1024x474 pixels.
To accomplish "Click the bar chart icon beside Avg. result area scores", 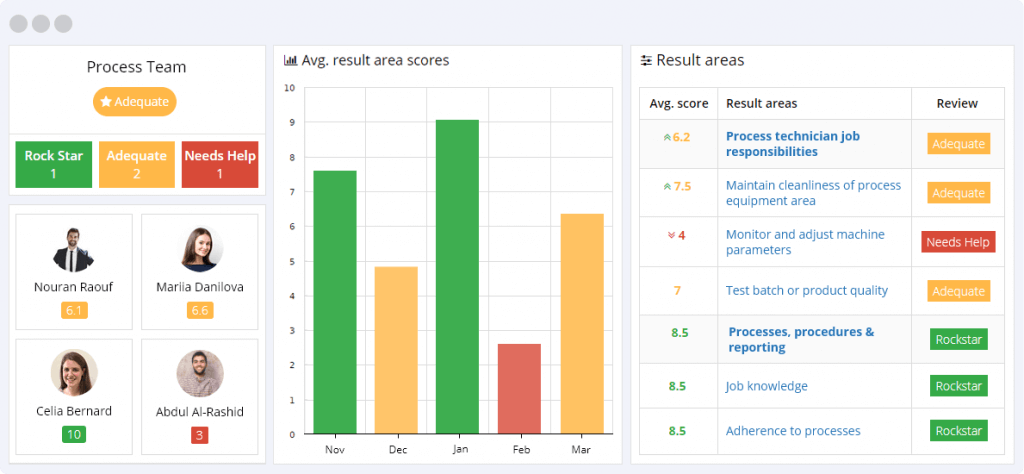I will tap(290, 61).
